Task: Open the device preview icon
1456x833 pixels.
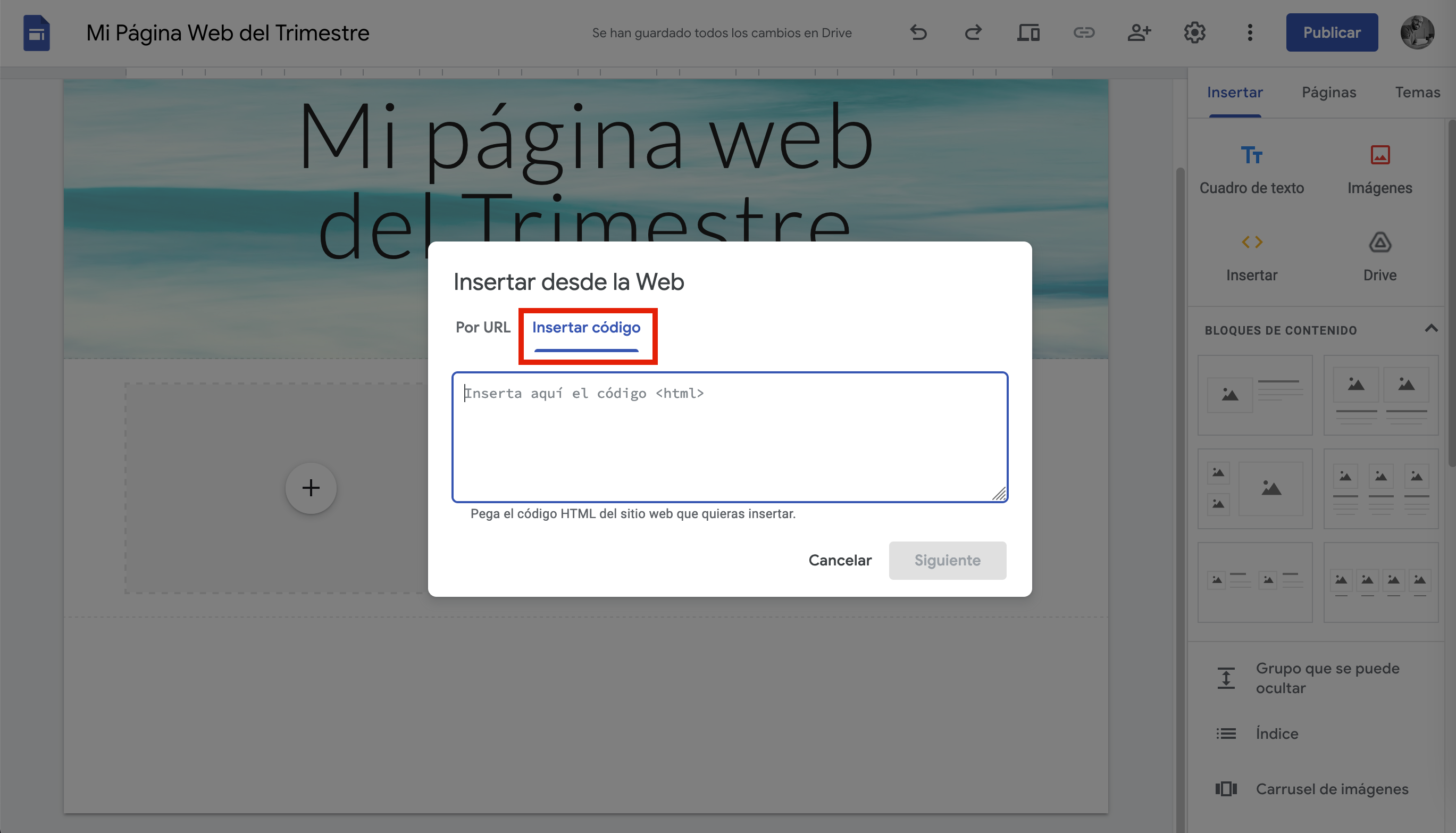Action: pos(1028,32)
